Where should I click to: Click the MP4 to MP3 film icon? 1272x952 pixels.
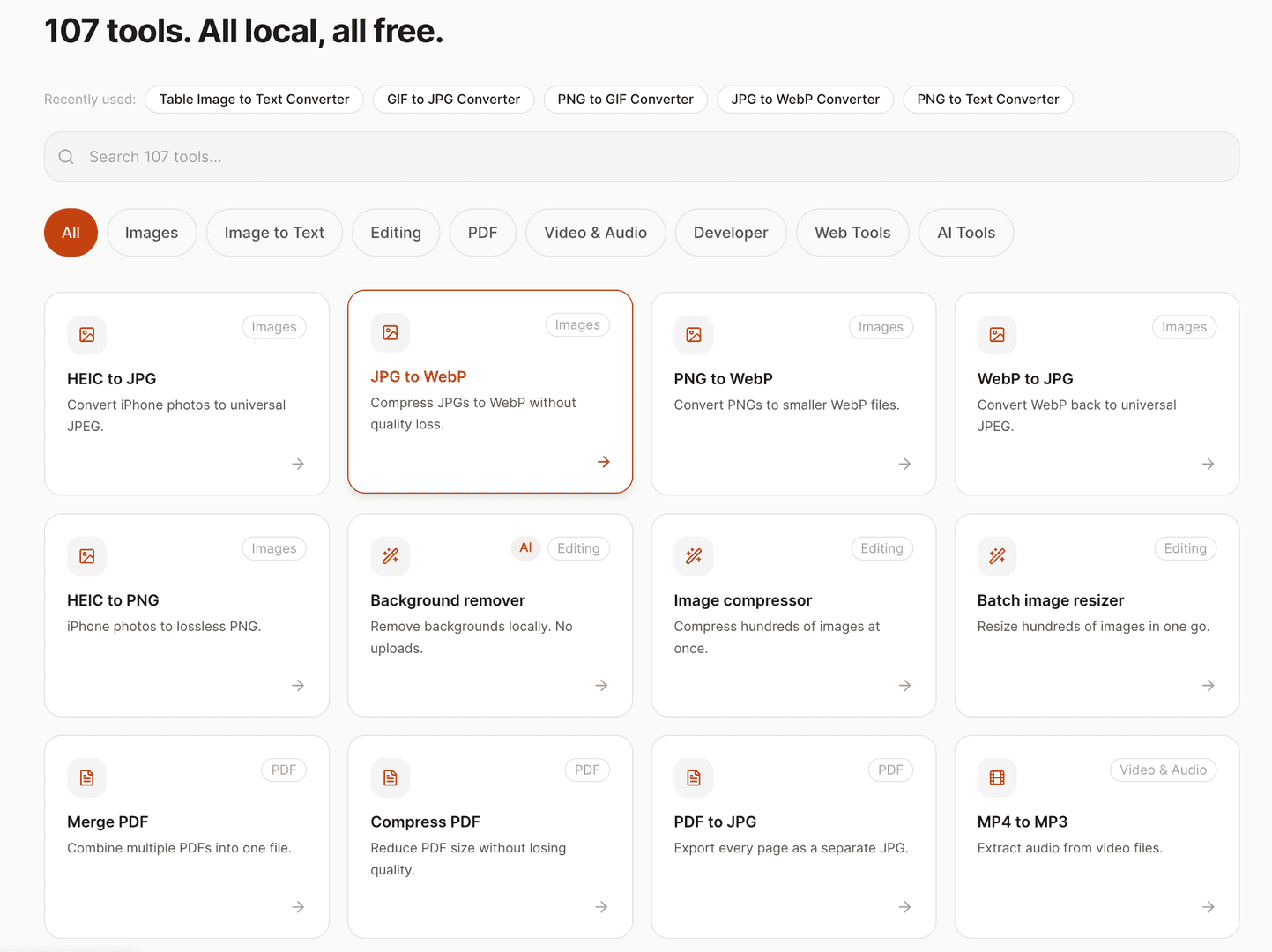997,777
